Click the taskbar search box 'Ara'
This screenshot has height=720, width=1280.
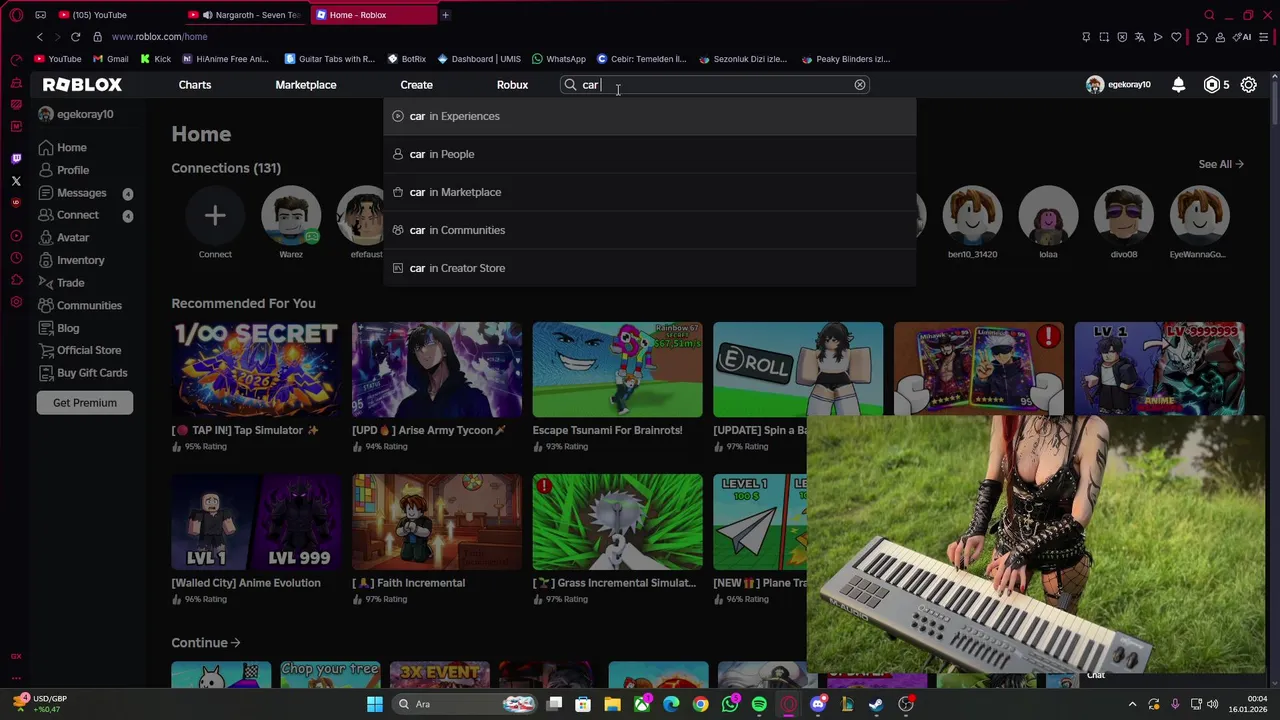click(x=465, y=704)
